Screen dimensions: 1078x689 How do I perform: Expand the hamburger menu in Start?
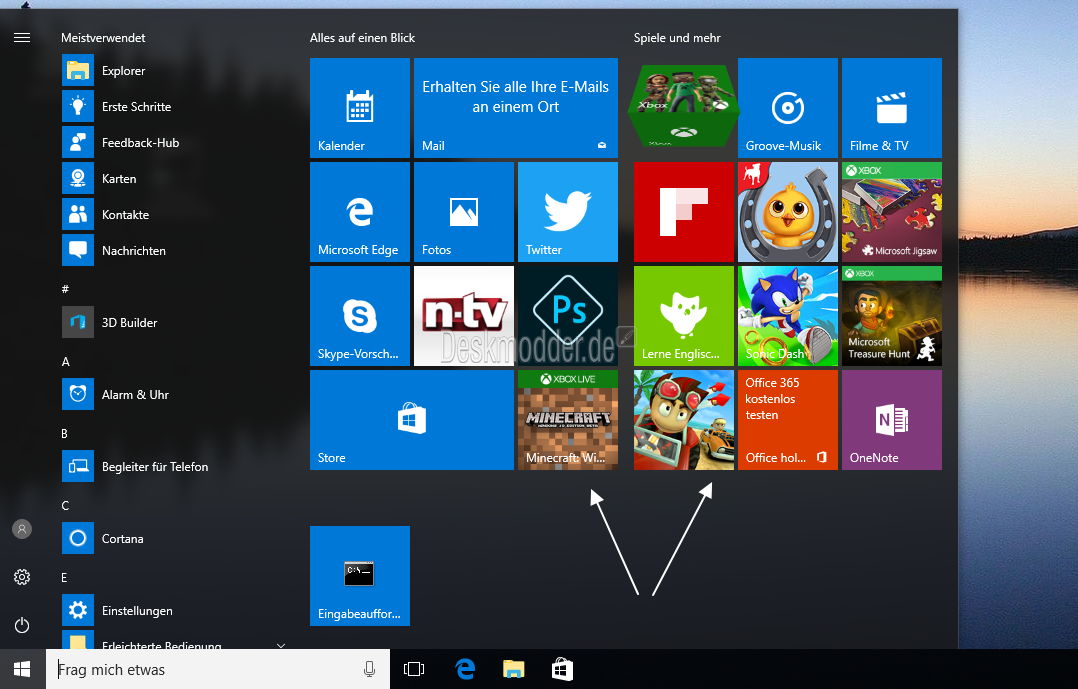pos(22,37)
